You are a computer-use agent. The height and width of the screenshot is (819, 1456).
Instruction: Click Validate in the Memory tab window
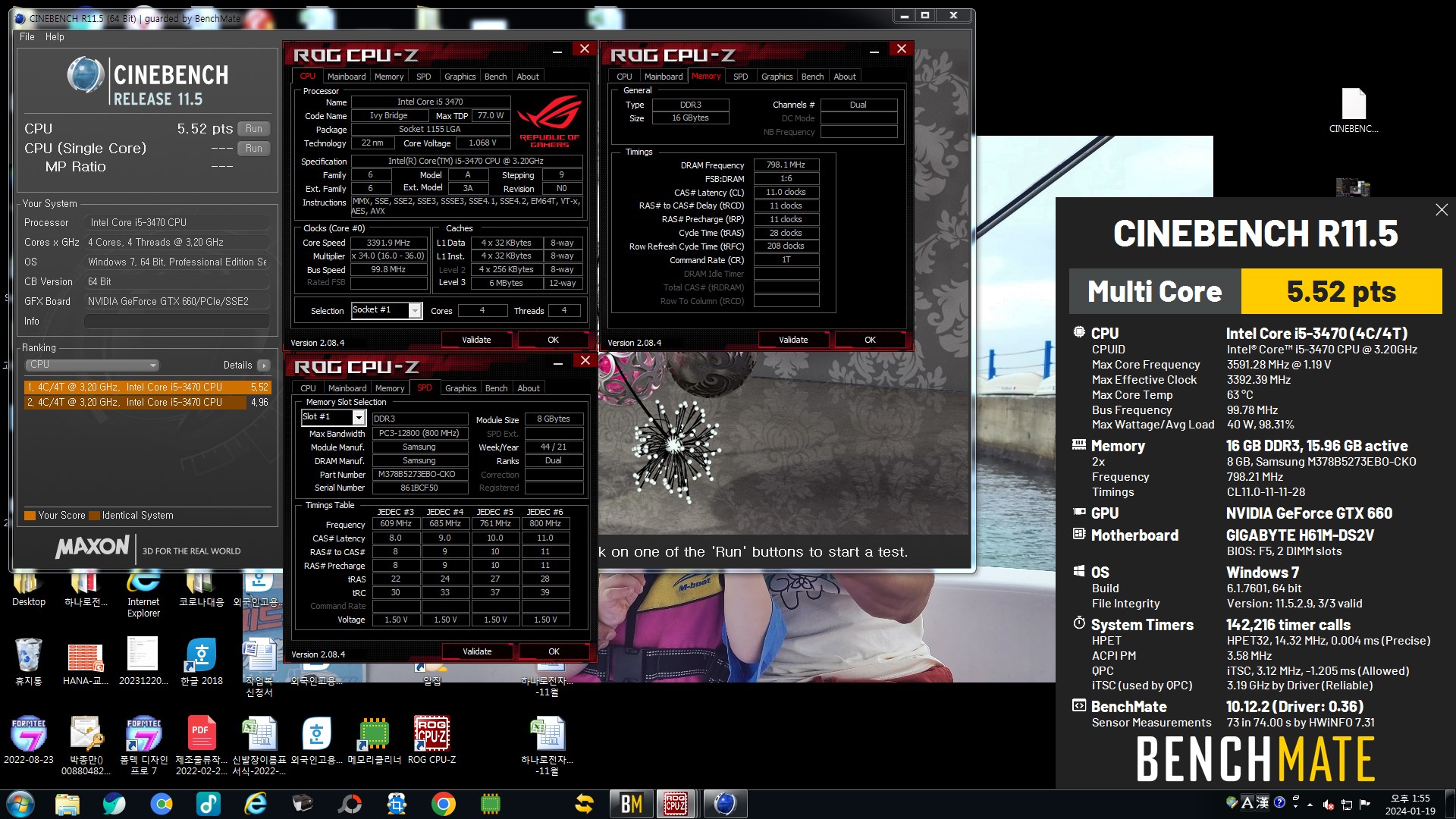point(793,340)
